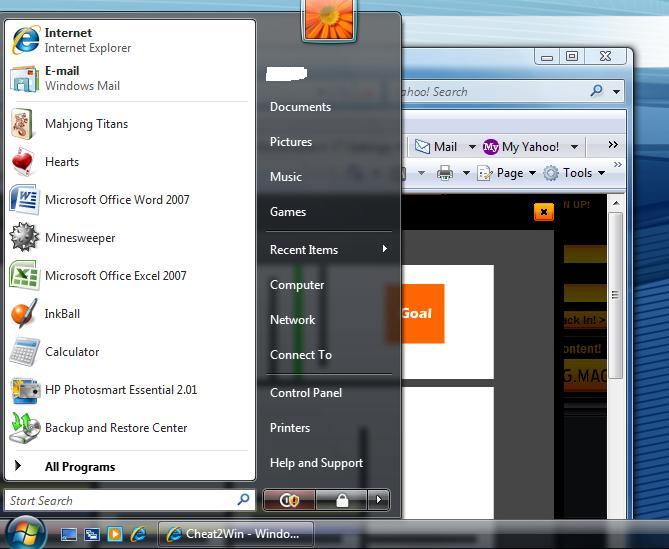
Task: Expand the shutdown options arrow
Action: [378, 500]
